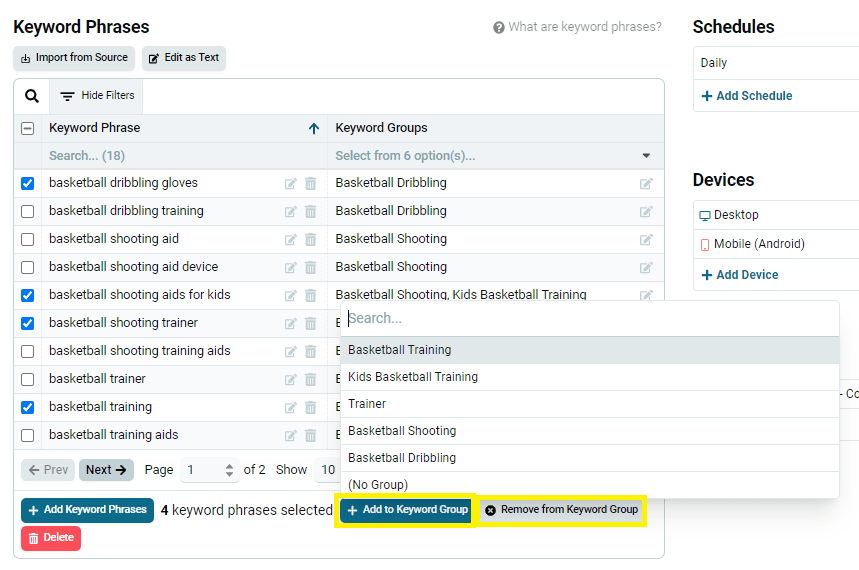Screen dimensions: 859x570
Task: Click Edit as Text button
Action: pyautogui.click(x=184, y=58)
